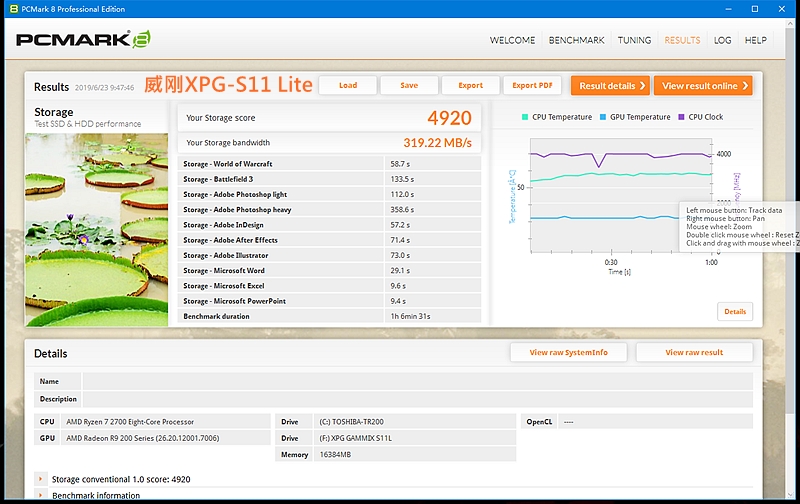Go to the Tuning tab
The height and width of the screenshot is (504, 800).
click(634, 40)
